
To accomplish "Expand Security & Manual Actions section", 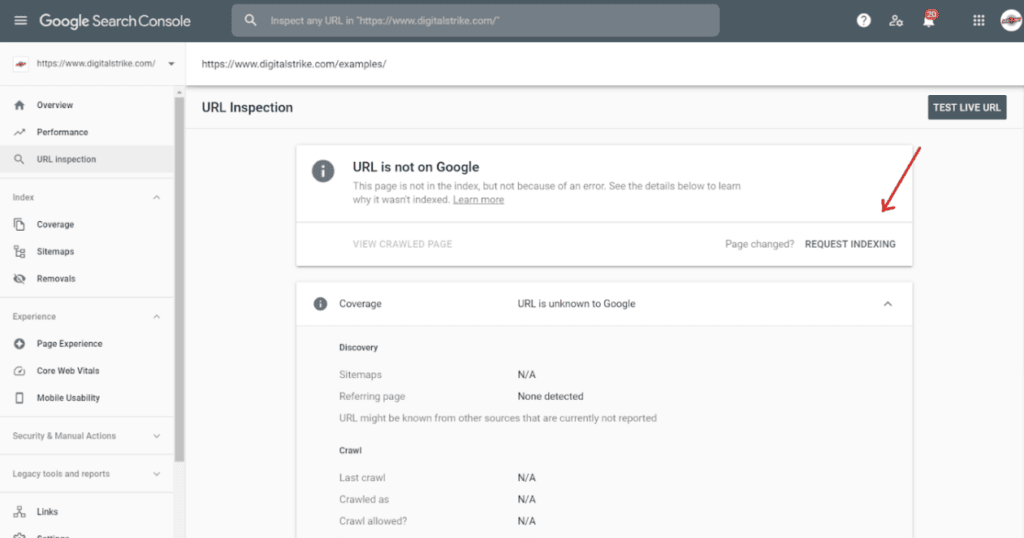I will pos(156,436).
